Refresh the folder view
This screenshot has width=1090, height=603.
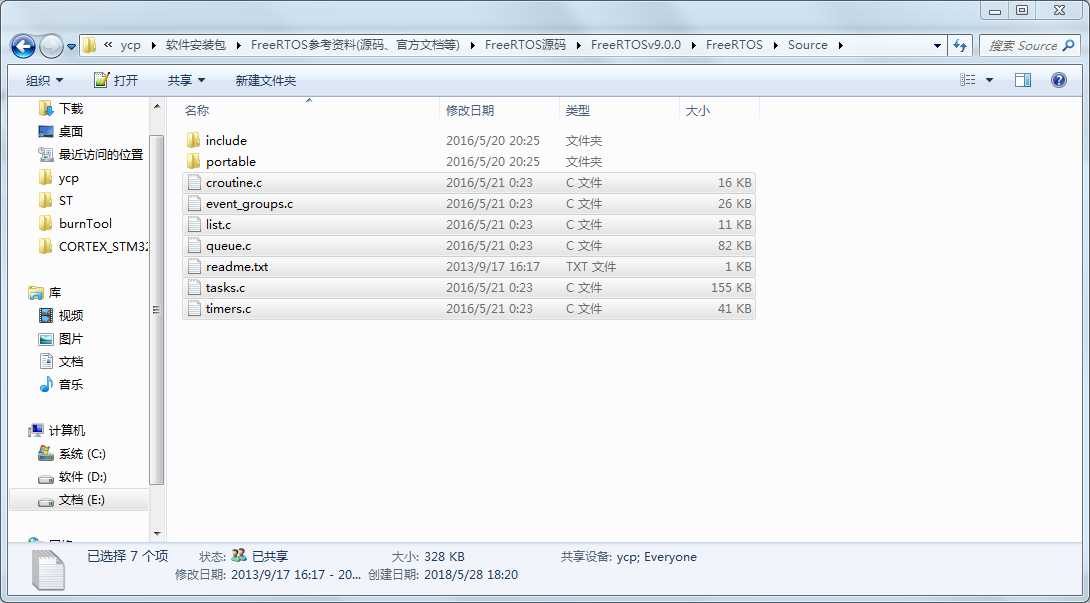960,46
